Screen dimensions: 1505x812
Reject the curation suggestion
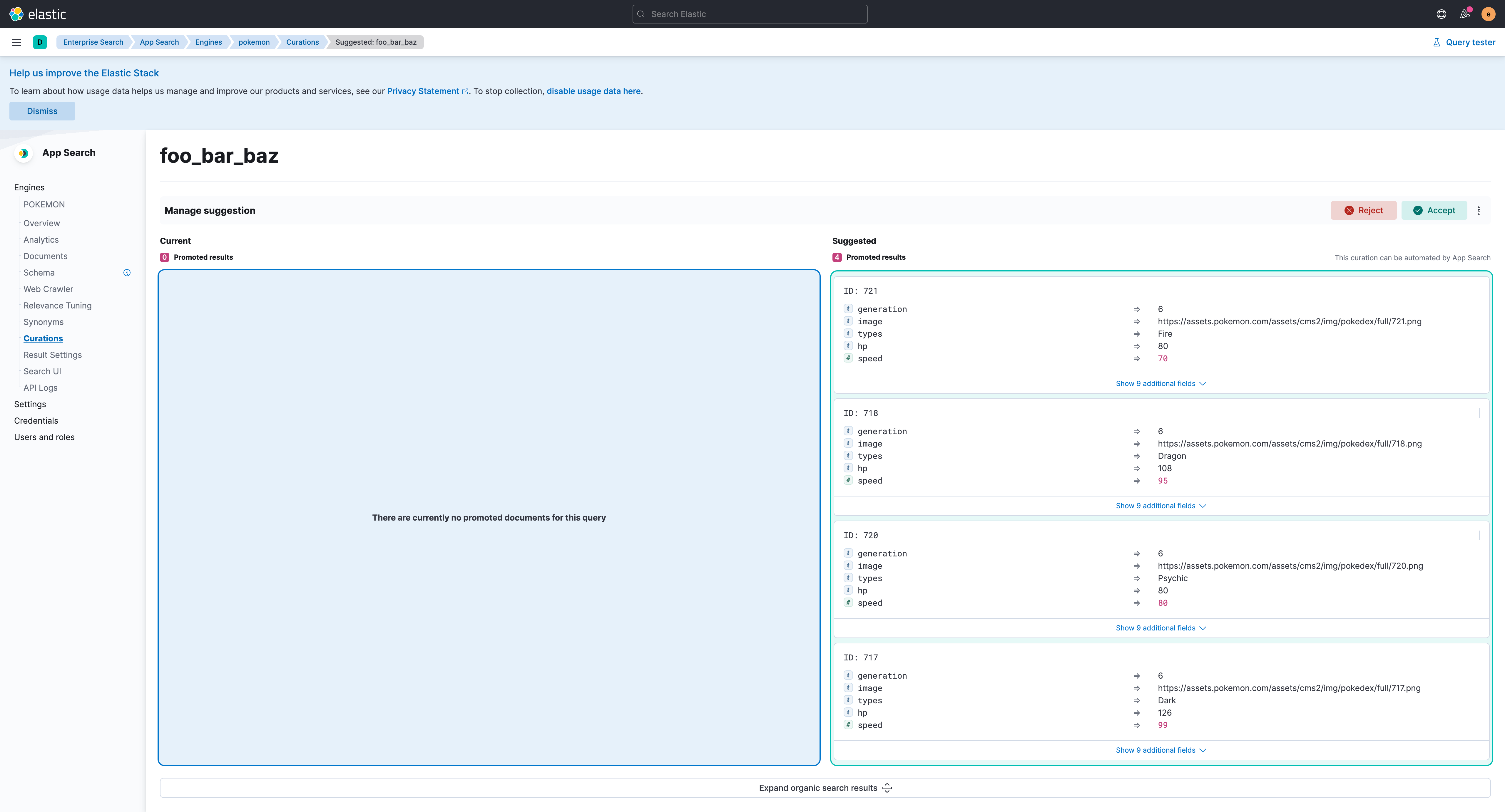[1363, 210]
